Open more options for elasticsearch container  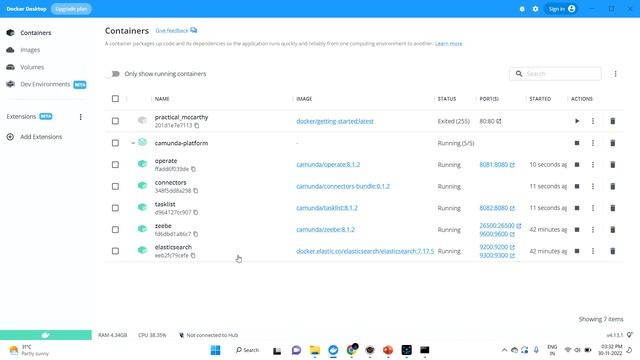point(593,251)
